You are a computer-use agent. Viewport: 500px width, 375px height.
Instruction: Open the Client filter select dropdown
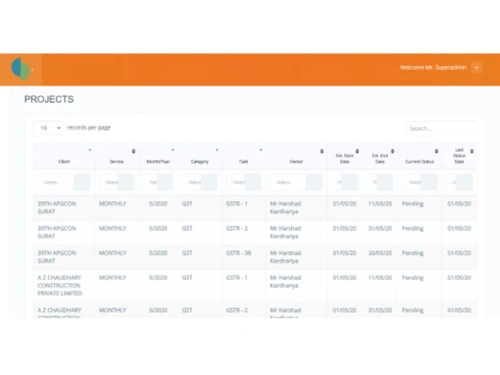(x=64, y=182)
